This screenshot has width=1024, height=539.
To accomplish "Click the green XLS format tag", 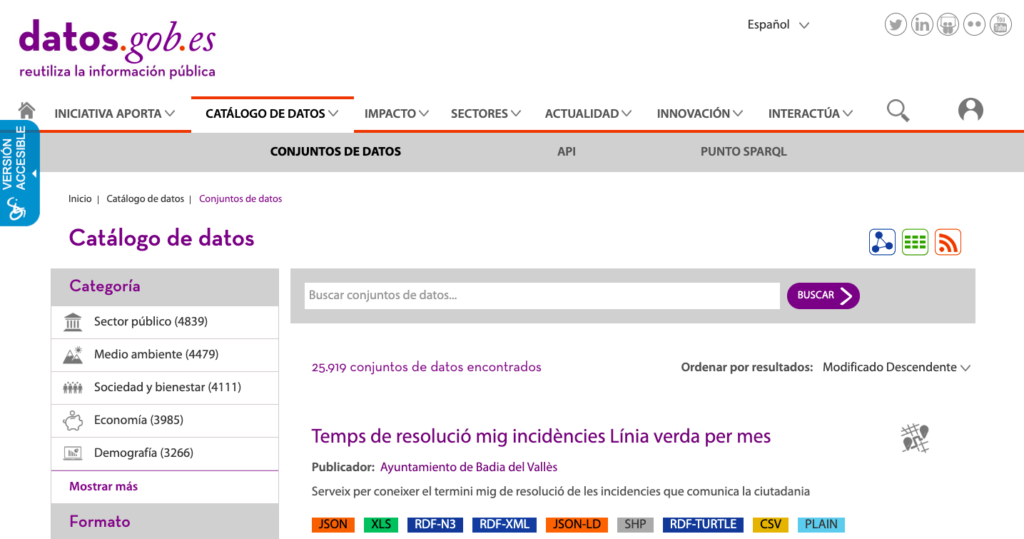I will (381, 524).
